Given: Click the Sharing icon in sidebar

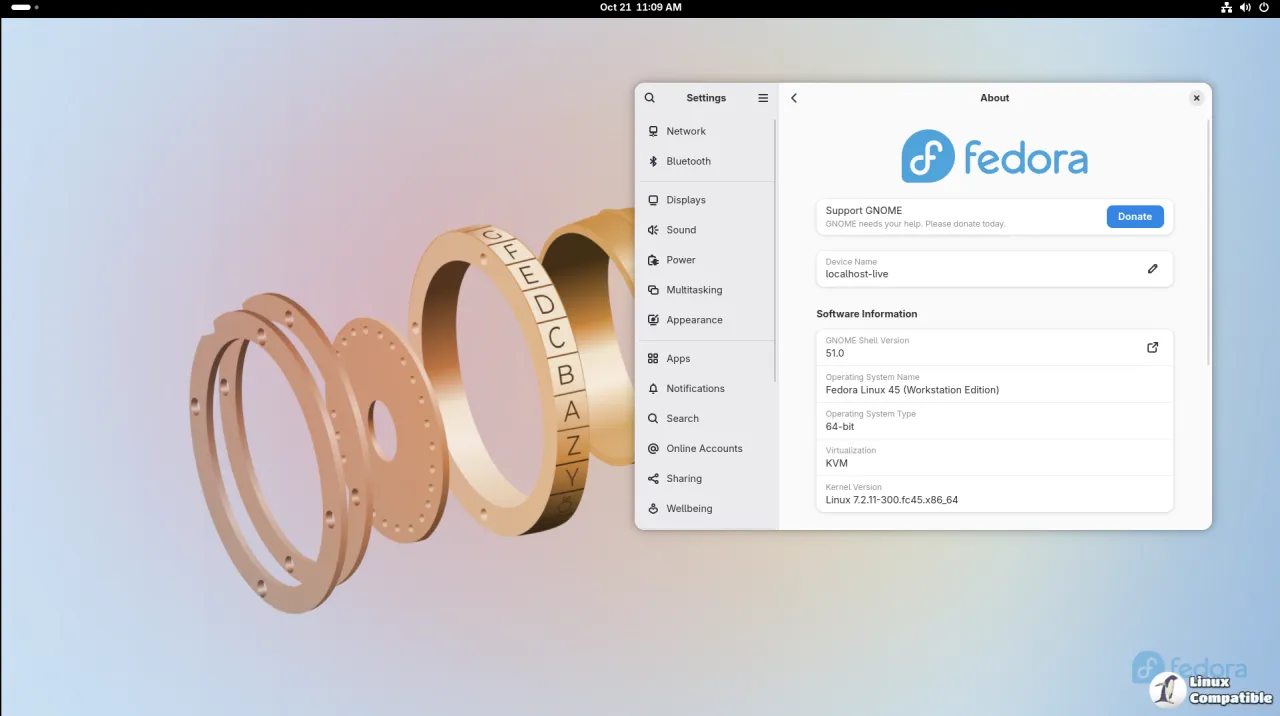Looking at the screenshot, I should (653, 478).
